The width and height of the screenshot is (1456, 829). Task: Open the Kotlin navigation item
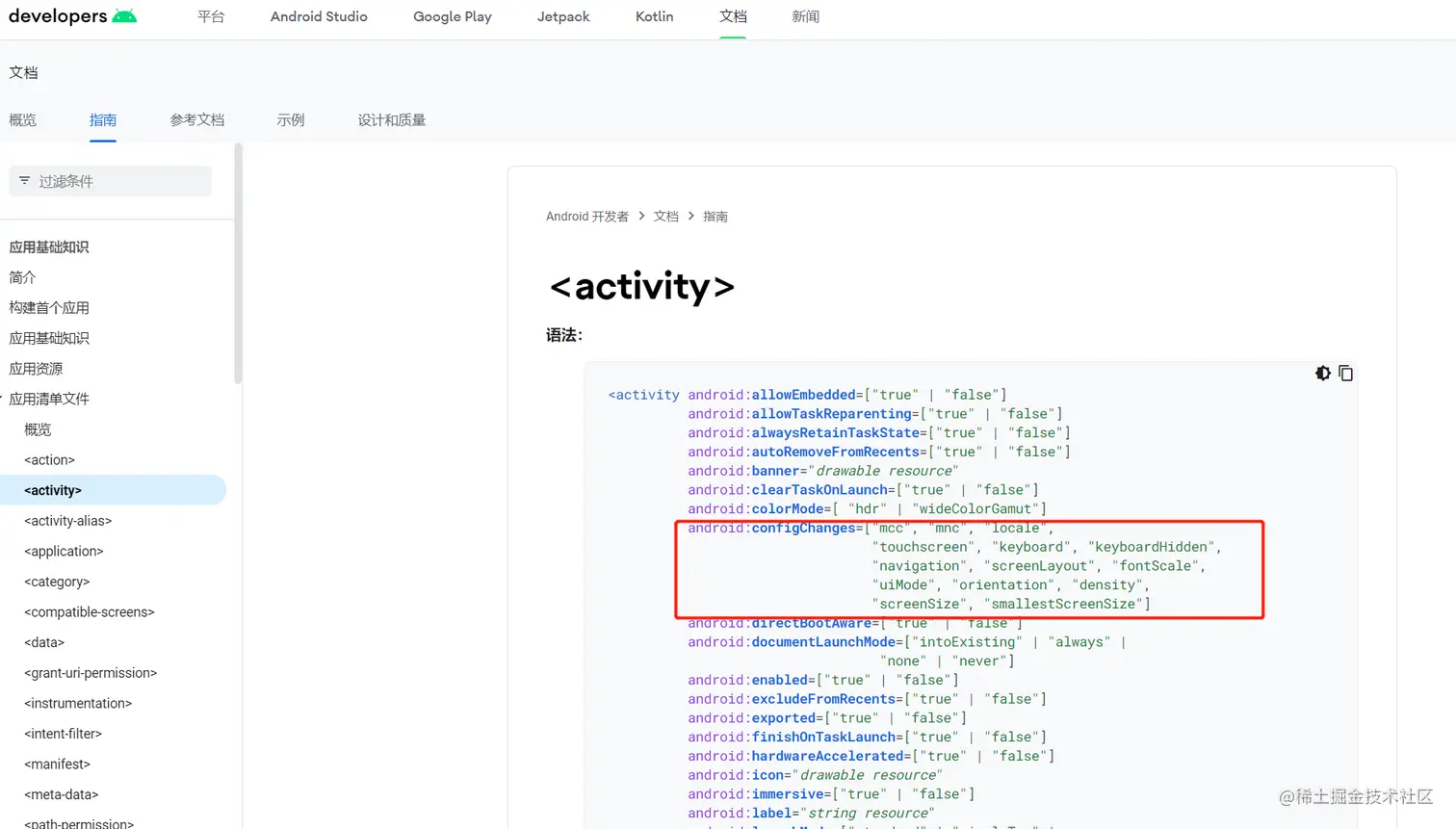point(655,16)
